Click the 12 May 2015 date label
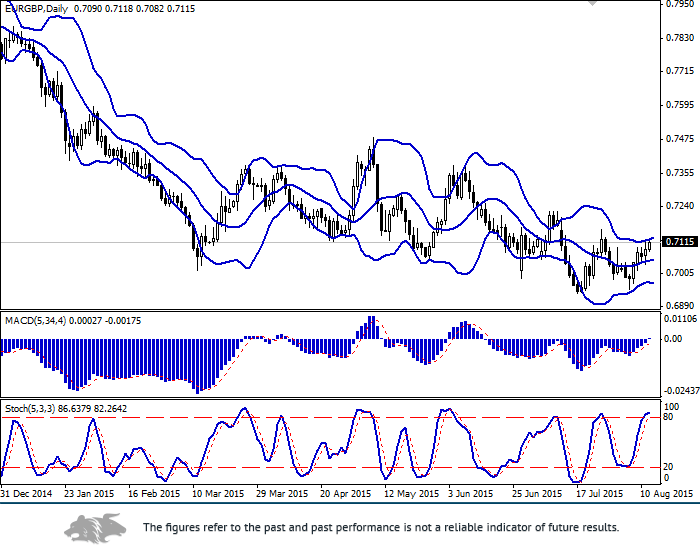 411,494
